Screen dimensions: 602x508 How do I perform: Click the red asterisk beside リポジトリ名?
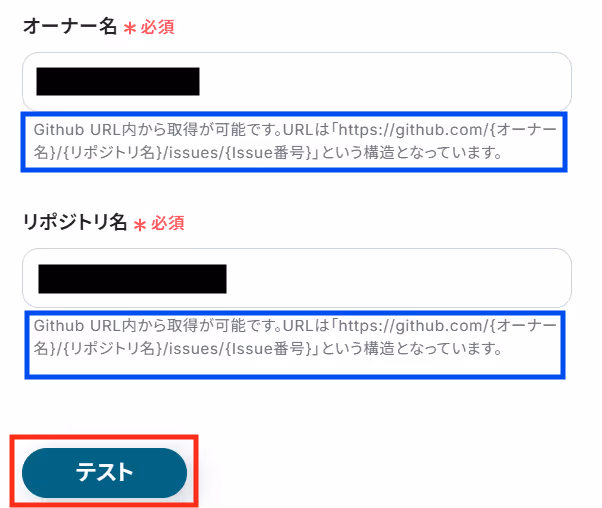(140, 224)
